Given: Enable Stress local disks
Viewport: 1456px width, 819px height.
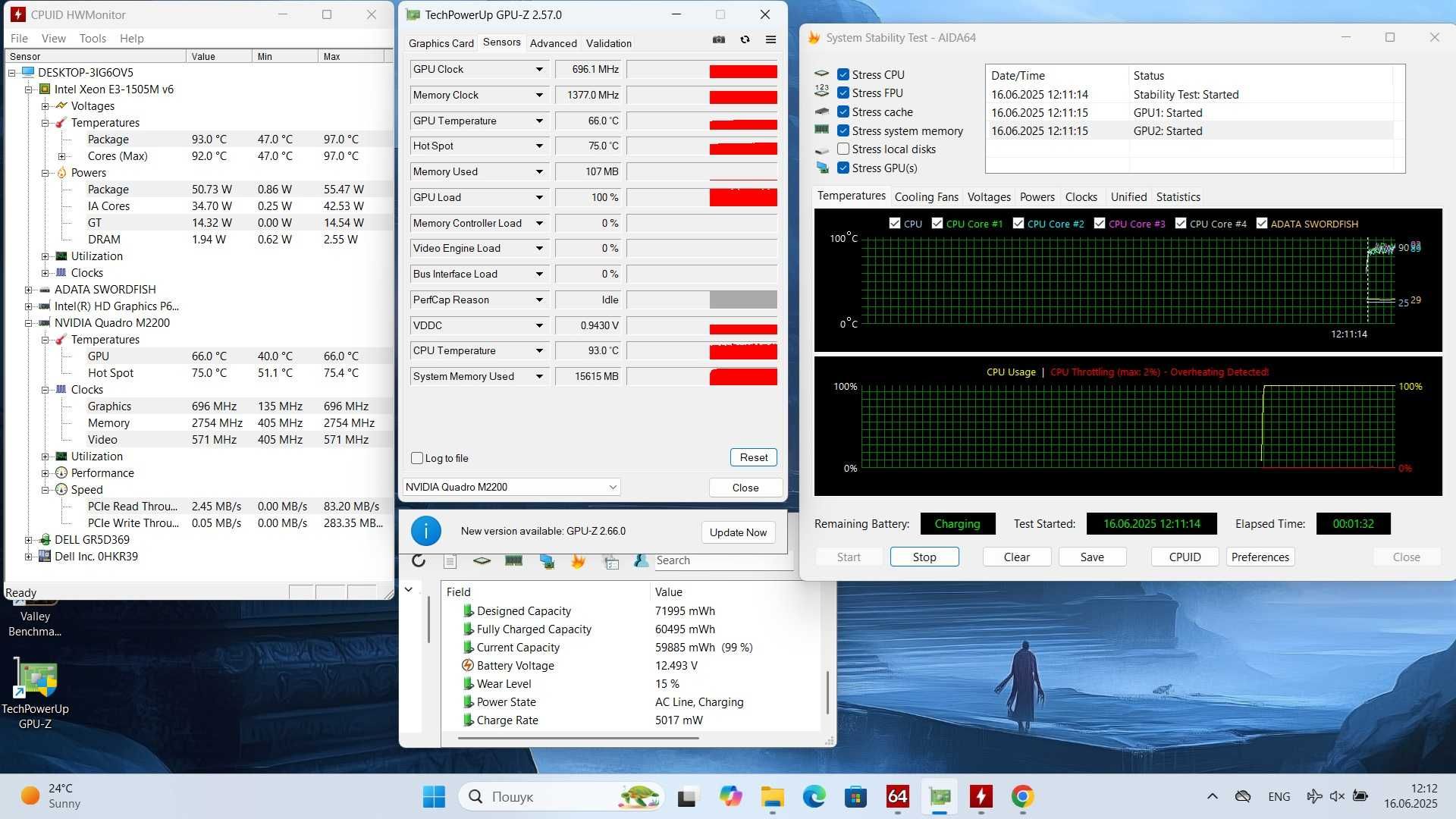Looking at the screenshot, I should click(x=843, y=149).
